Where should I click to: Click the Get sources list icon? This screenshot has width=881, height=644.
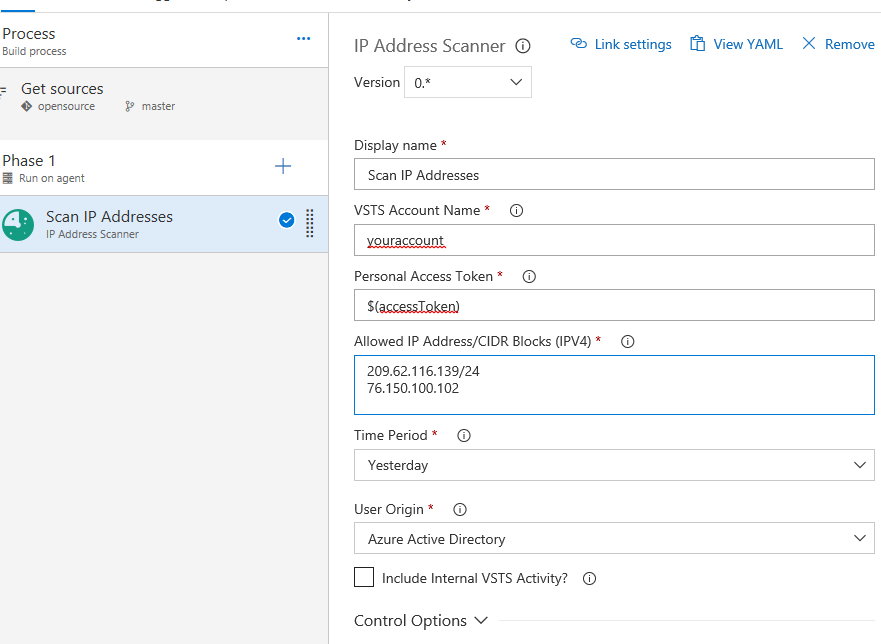3,90
